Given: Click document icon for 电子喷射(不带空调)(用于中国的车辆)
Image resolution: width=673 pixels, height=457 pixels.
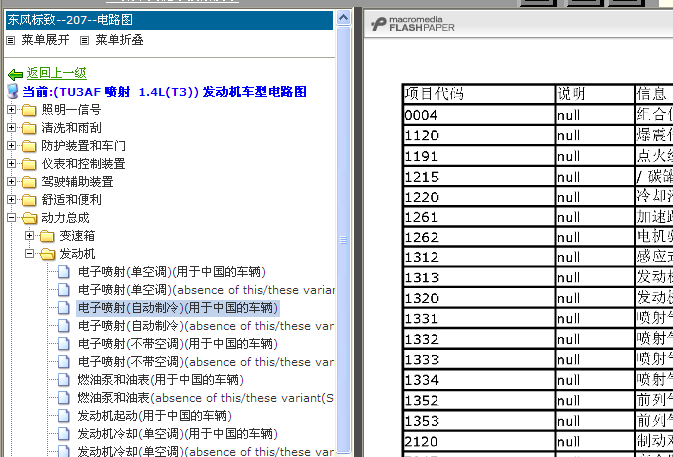Looking at the screenshot, I should click(x=64, y=344).
